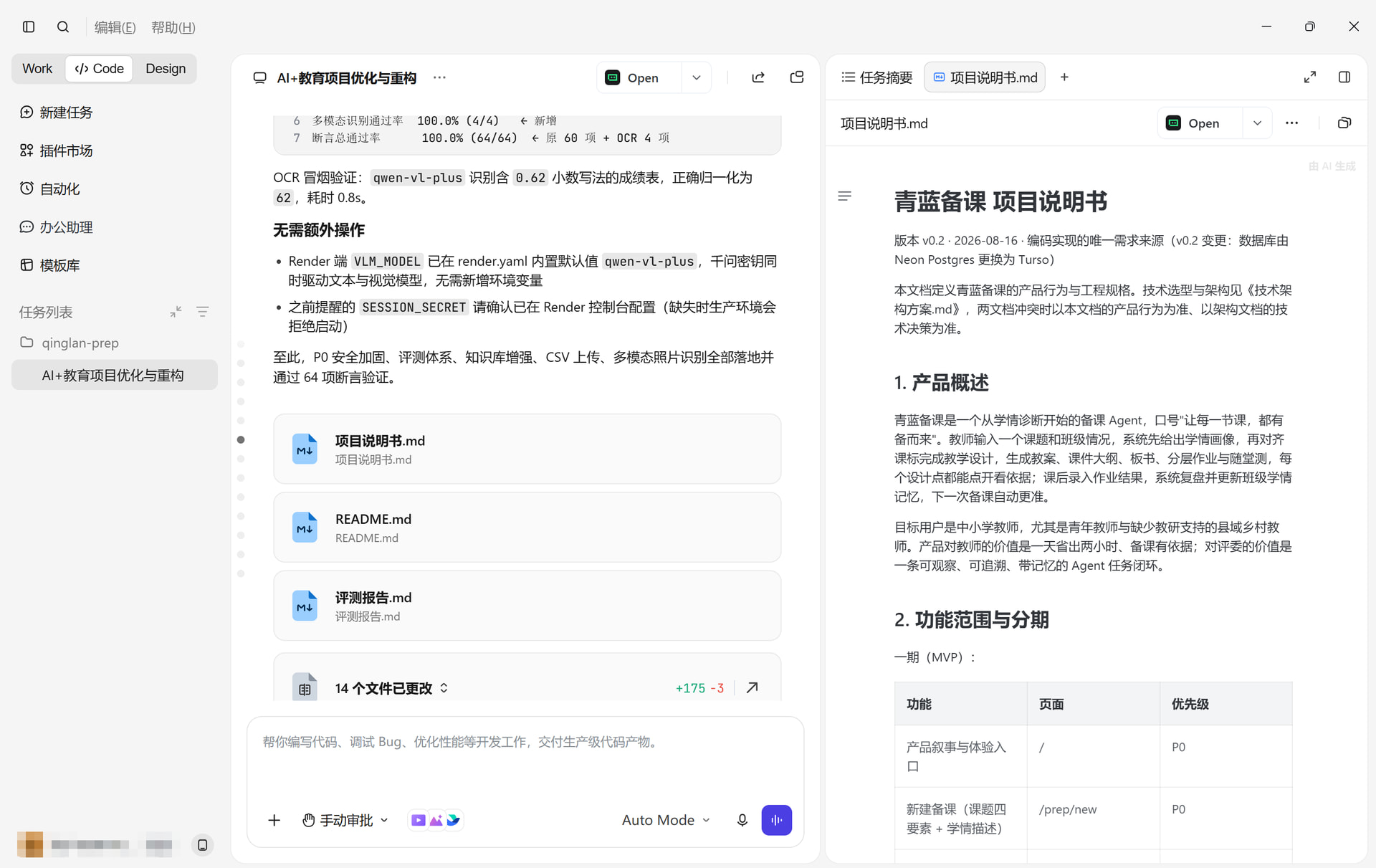Open changed files diff with arrow icon
Screen dimensions: 1376x868
coord(752,688)
